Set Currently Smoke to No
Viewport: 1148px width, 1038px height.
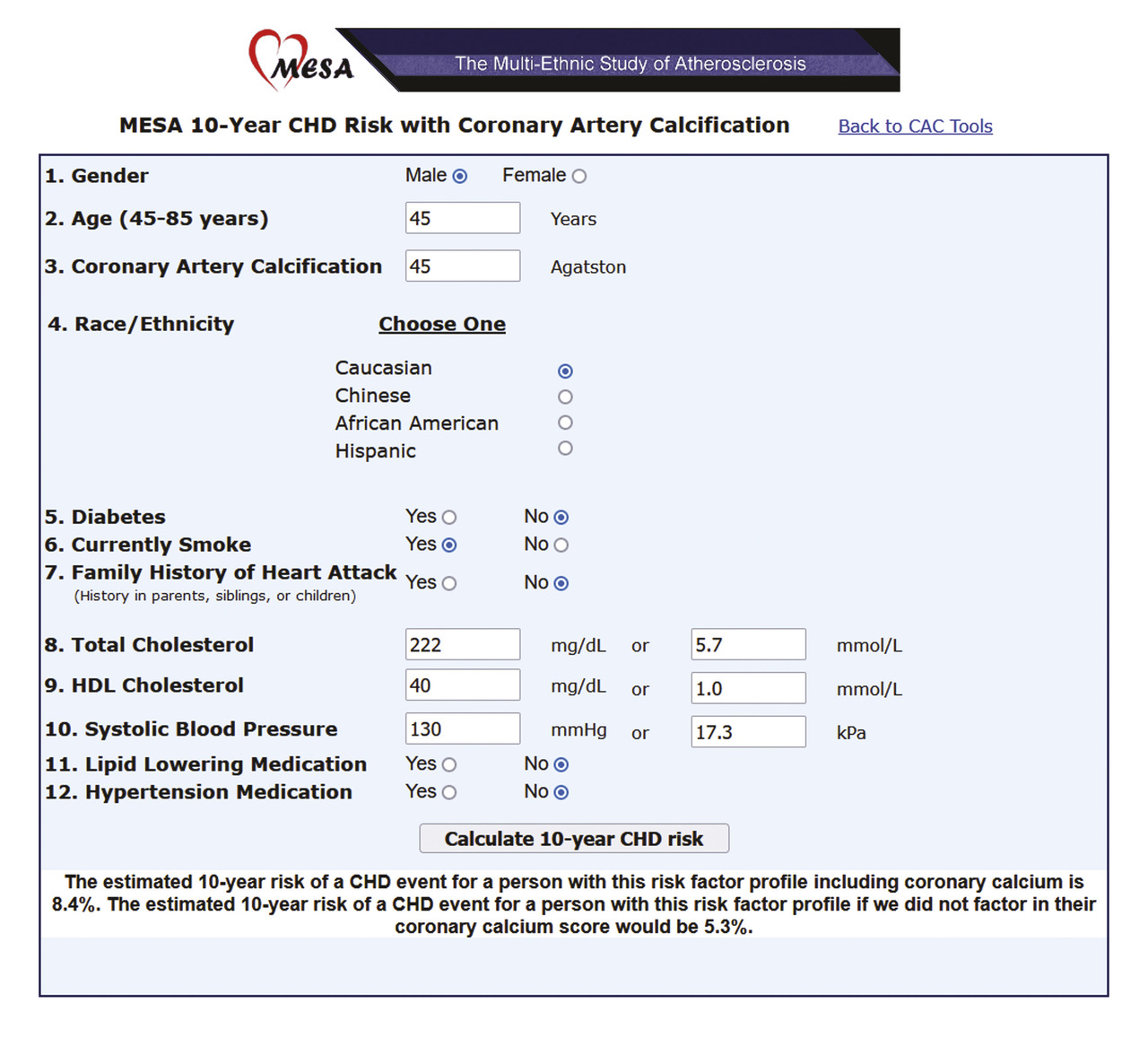point(561,545)
